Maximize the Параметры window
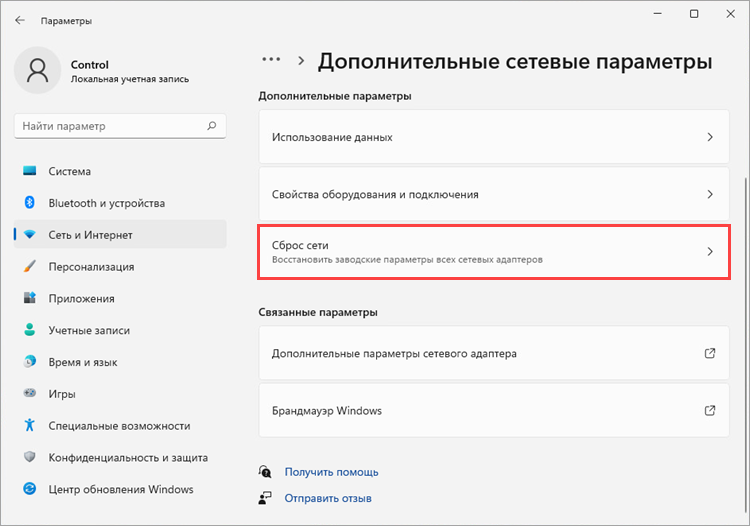 point(694,14)
